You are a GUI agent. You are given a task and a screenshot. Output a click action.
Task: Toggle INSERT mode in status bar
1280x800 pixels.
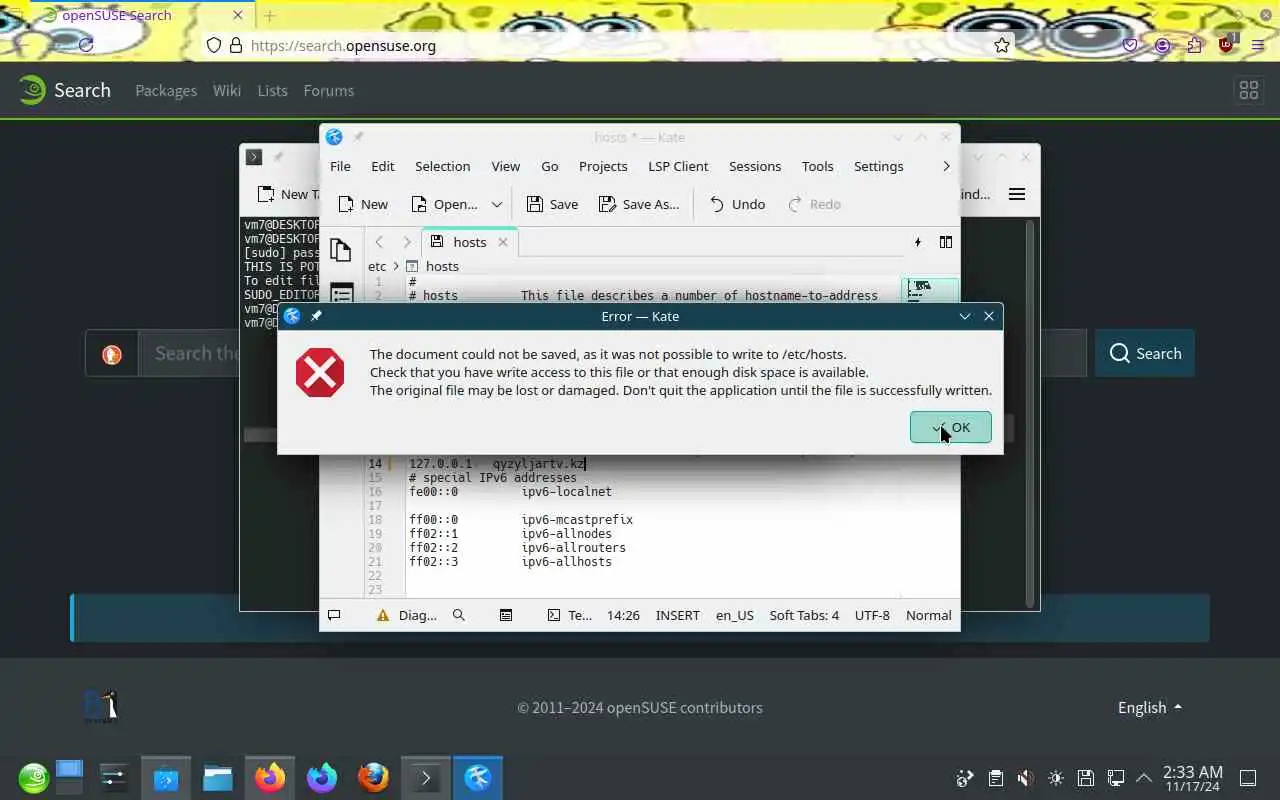pos(677,615)
